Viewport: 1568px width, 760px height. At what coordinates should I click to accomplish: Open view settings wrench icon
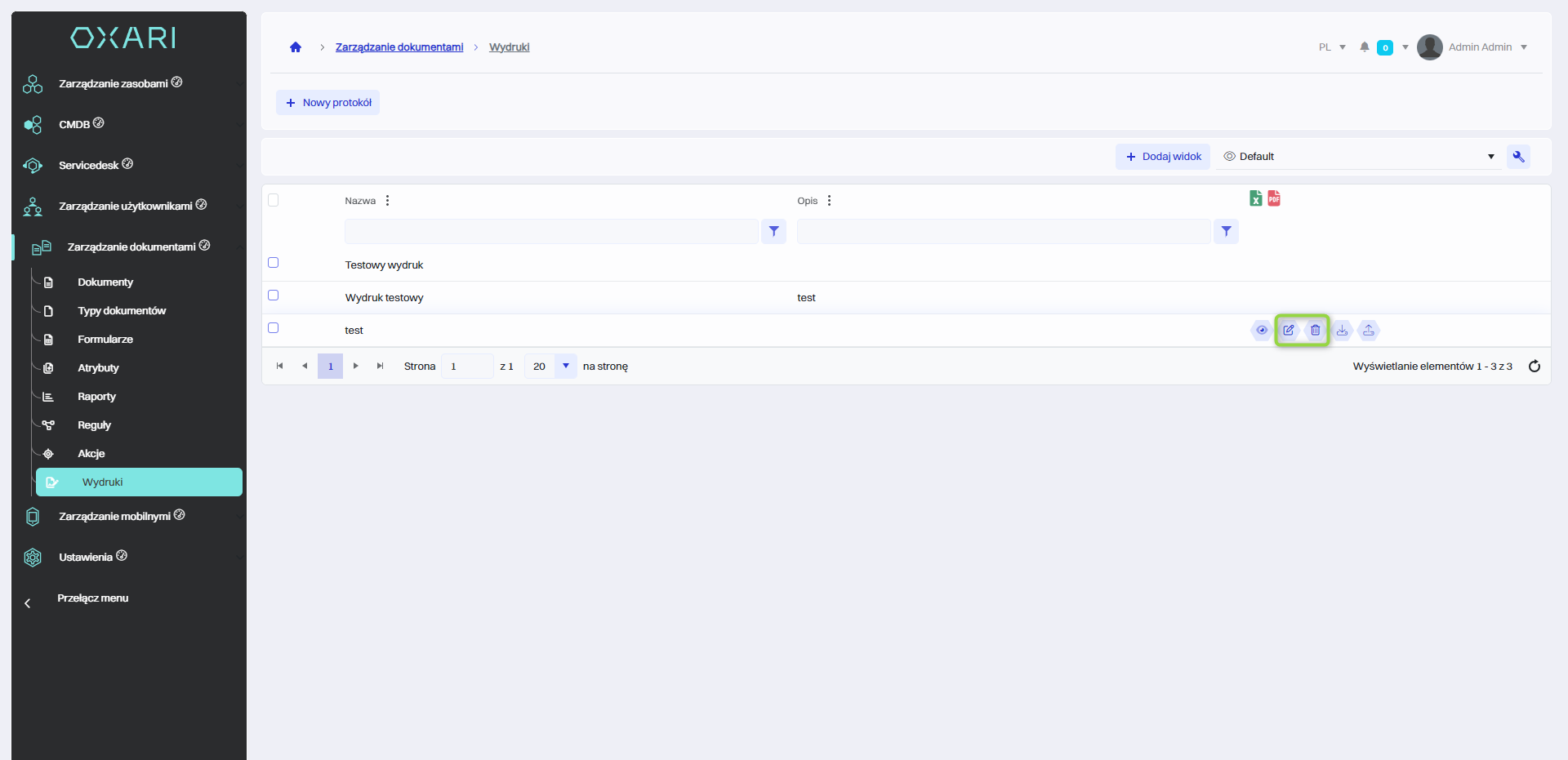click(x=1518, y=157)
